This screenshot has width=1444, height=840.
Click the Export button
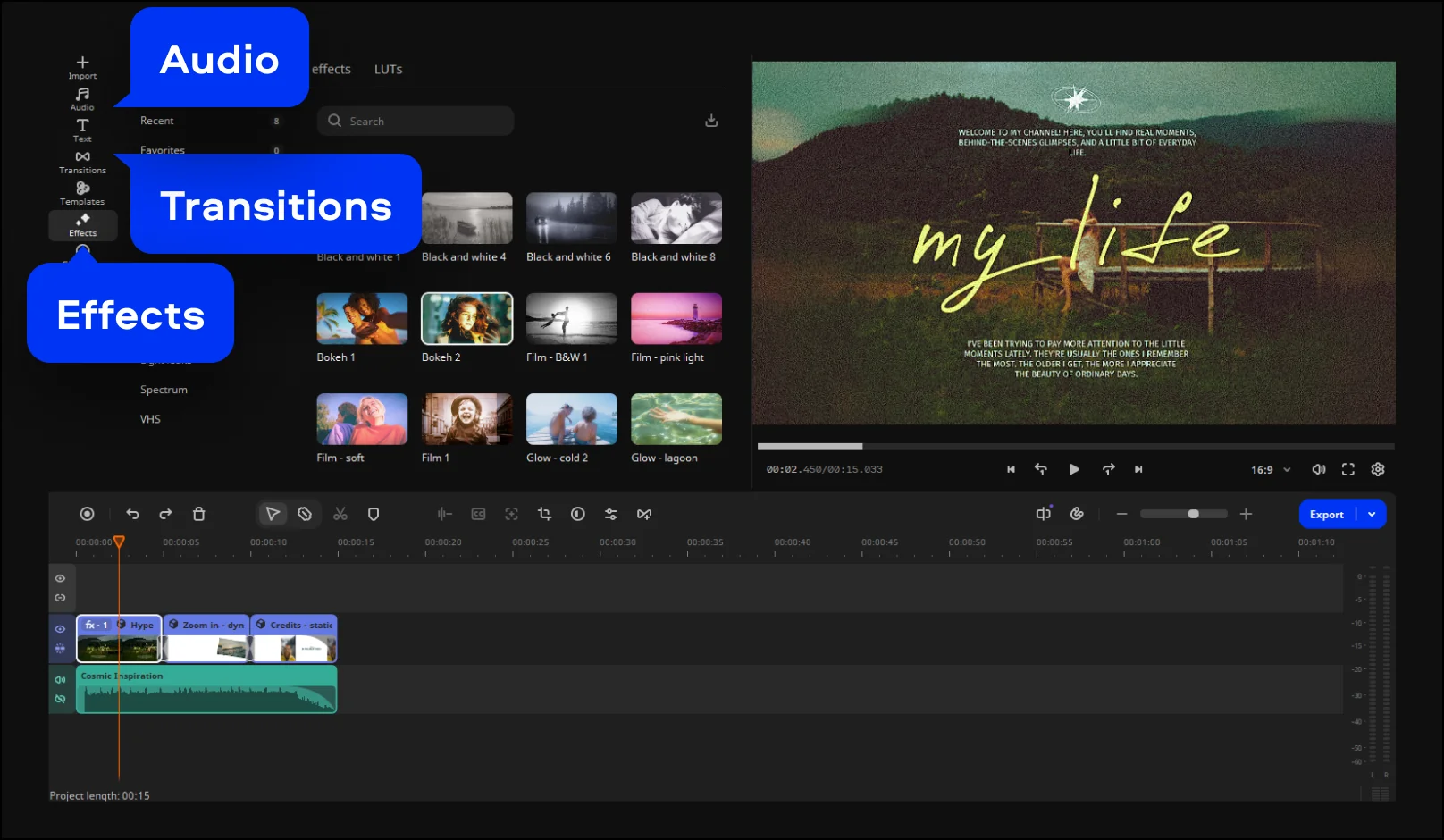coord(1327,514)
